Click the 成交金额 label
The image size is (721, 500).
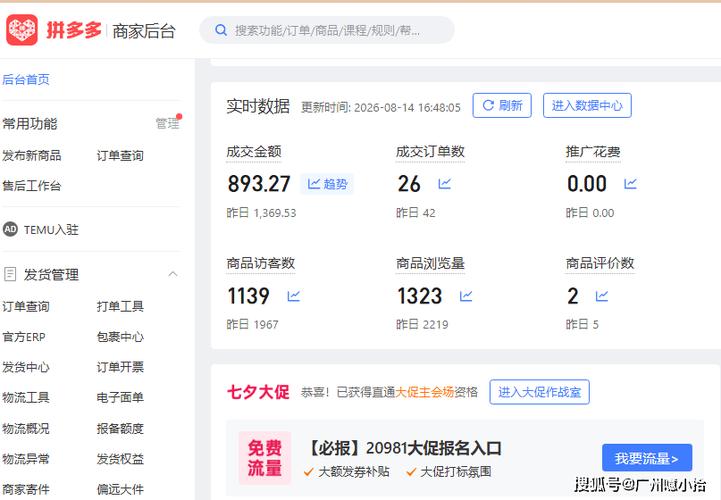[254, 152]
